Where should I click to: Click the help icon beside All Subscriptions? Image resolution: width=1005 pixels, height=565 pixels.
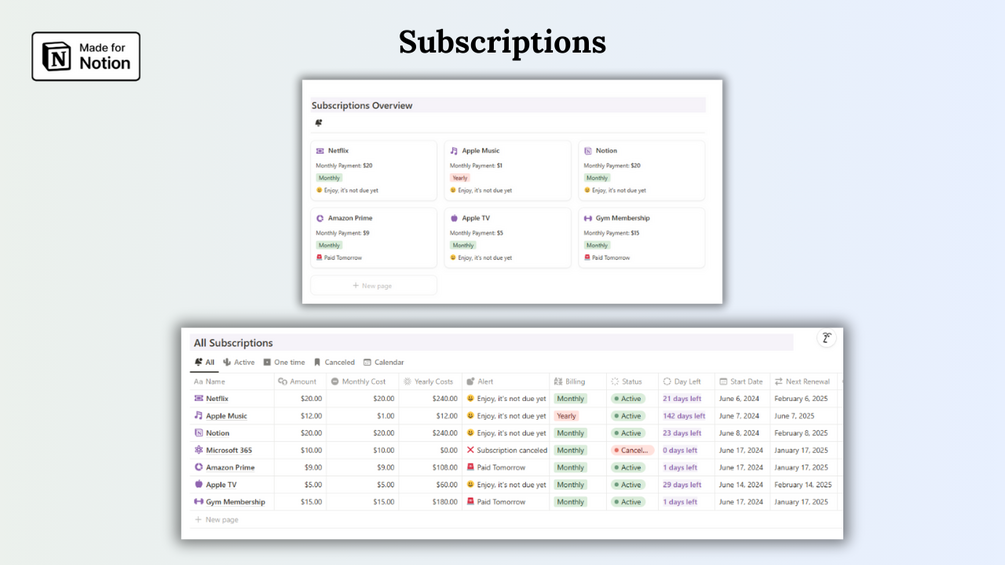(x=827, y=338)
